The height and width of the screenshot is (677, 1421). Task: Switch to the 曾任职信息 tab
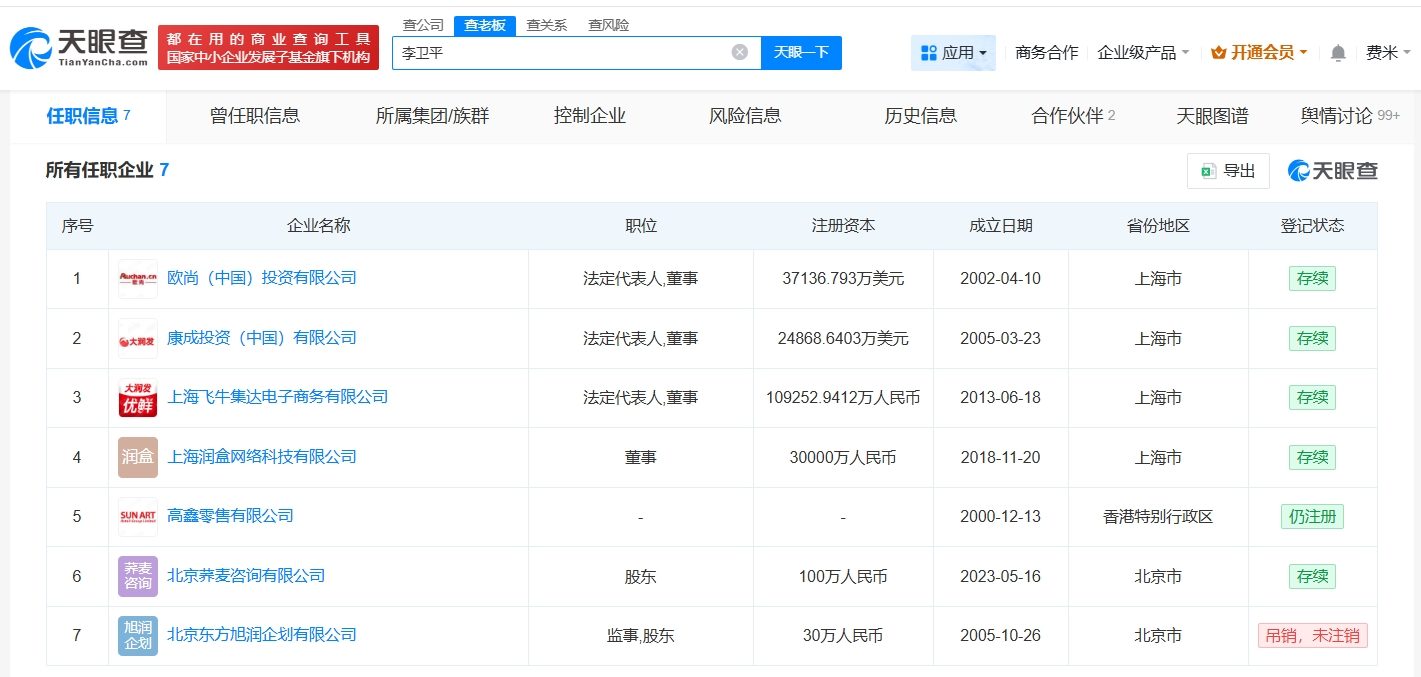[255, 116]
